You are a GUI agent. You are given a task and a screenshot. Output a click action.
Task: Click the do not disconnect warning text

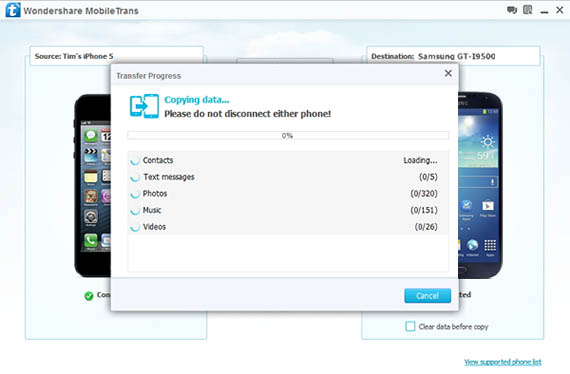(x=248, y=114)
